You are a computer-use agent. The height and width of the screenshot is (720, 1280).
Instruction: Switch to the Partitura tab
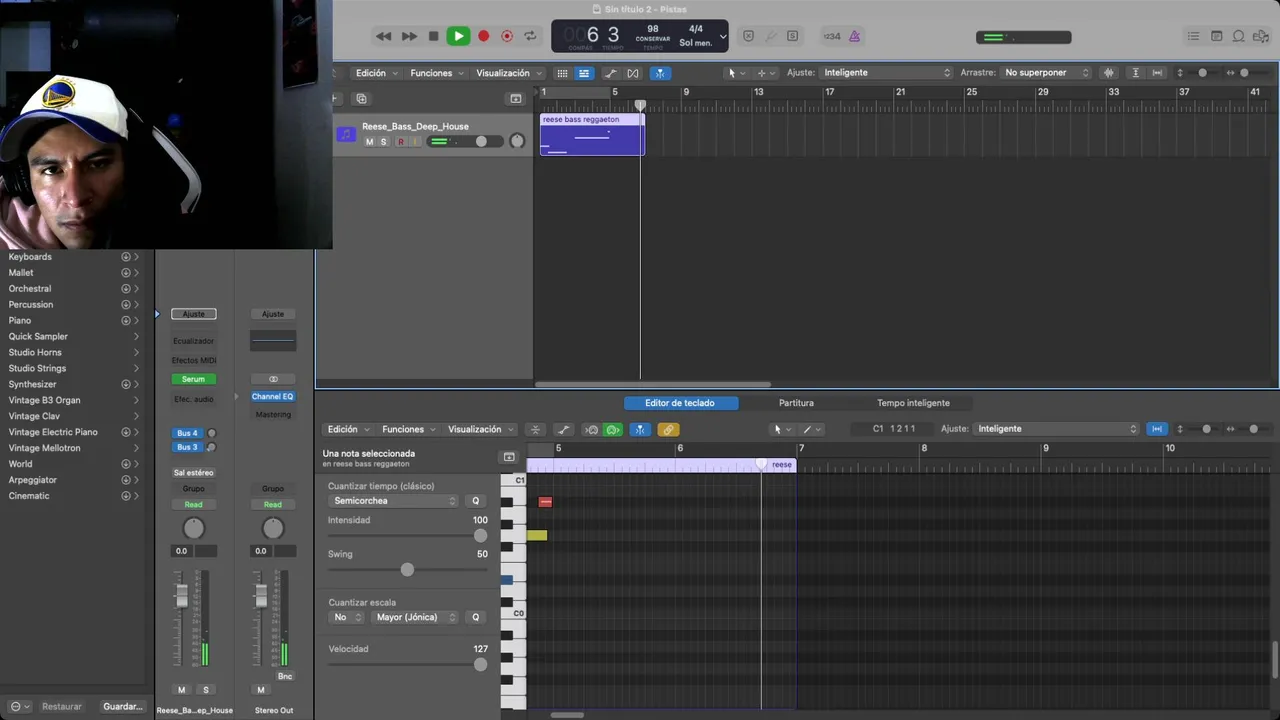(x=796, y=403)
